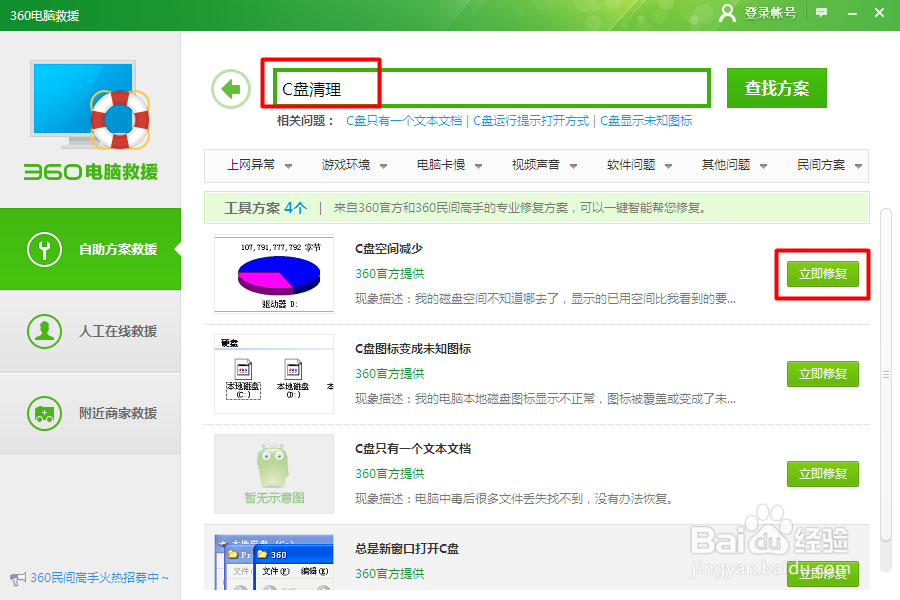Click the 登录帐号 user icon
The height and width of the screenshot is (600, 900).
click(728, 14)
